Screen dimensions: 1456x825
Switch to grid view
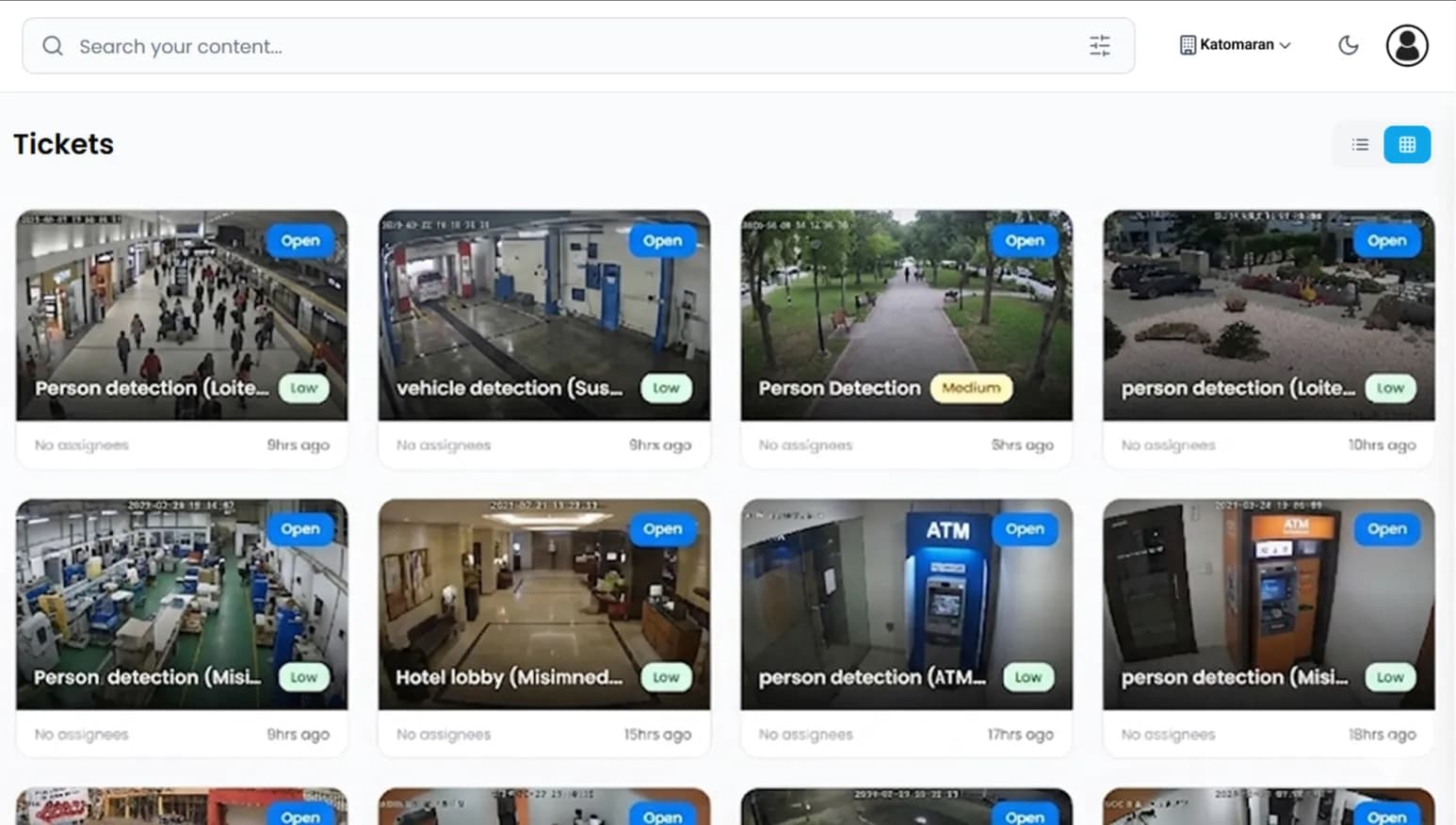(x=1407, y=145)
